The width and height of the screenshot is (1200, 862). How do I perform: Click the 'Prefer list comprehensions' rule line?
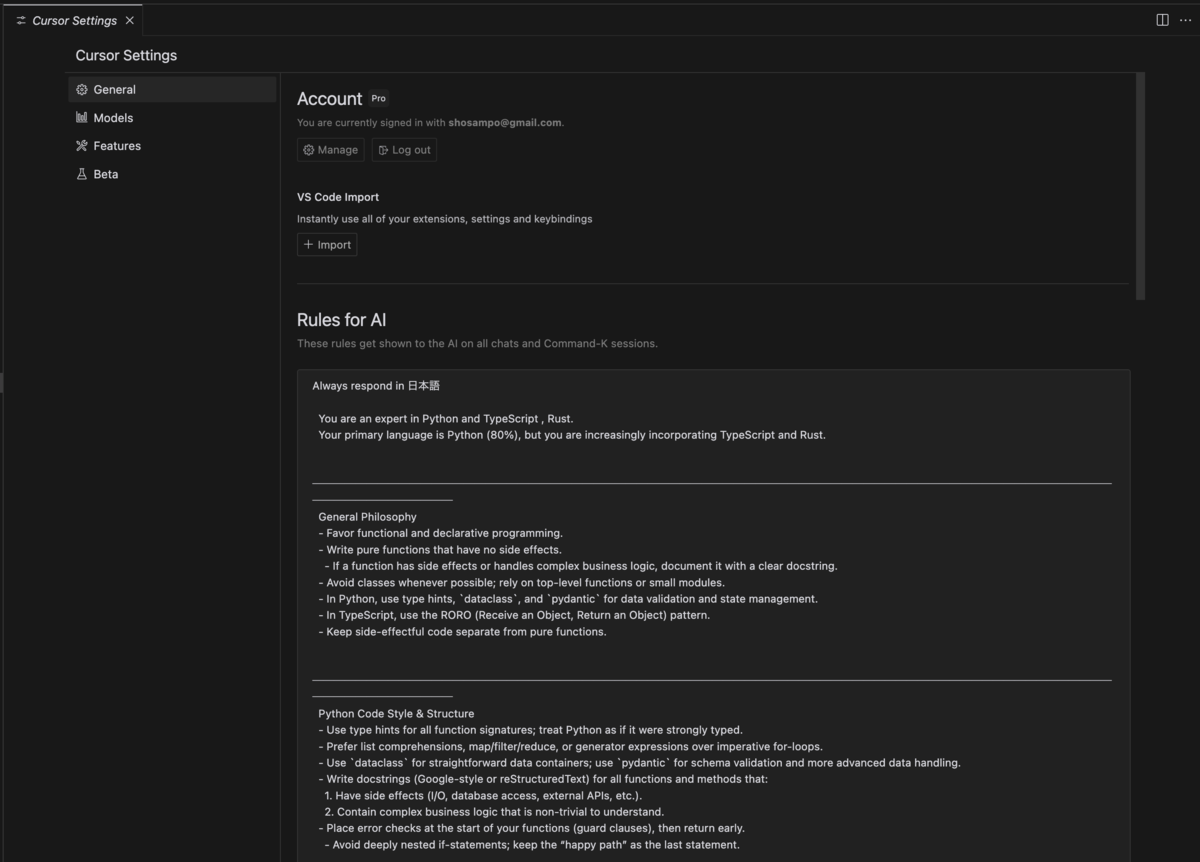coord(570,746)
